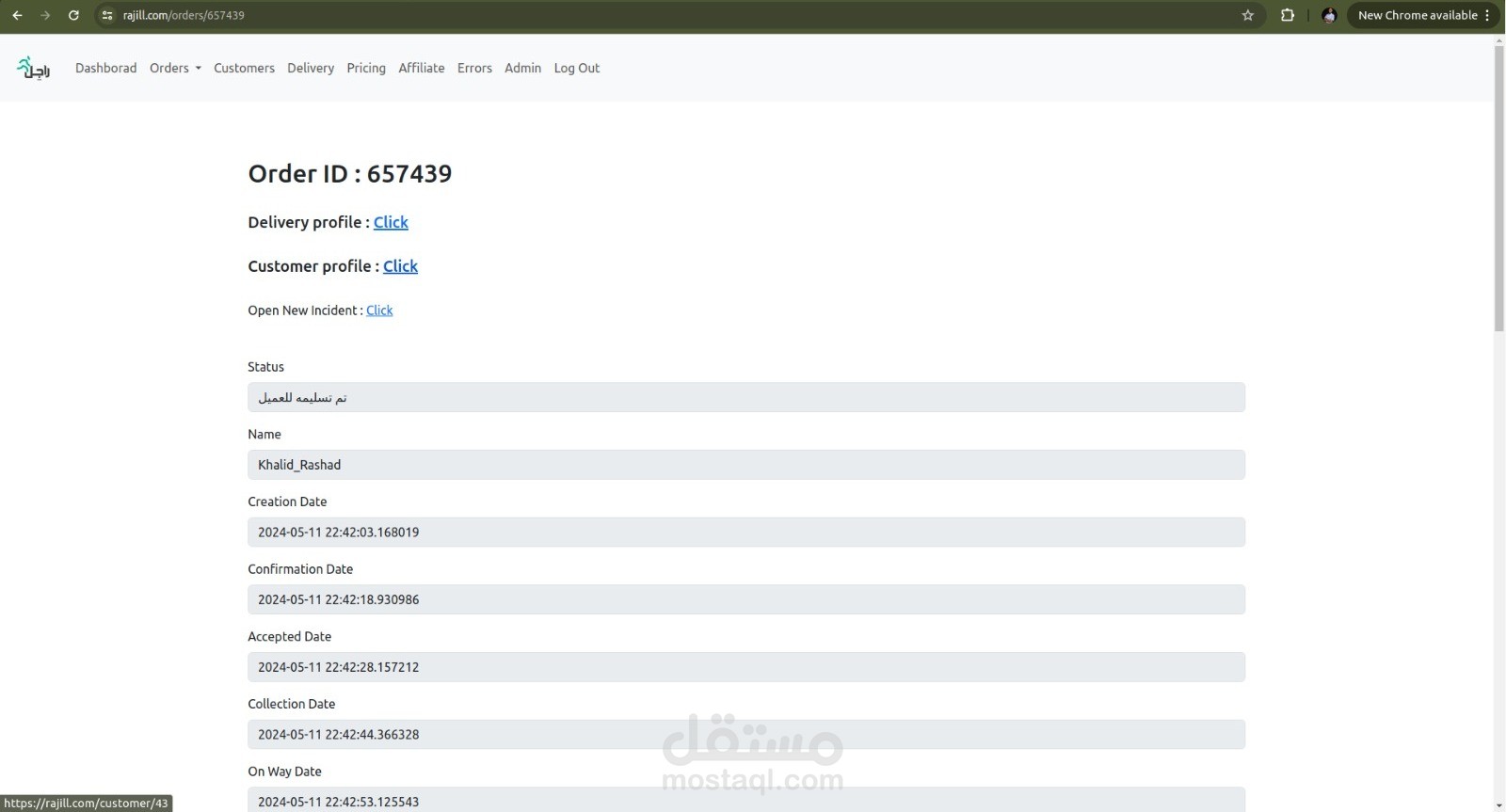1506x812 pixels.
Task: Go to Dashborad in the navbar
Action: pyautogui.click(x=105, y=68)
